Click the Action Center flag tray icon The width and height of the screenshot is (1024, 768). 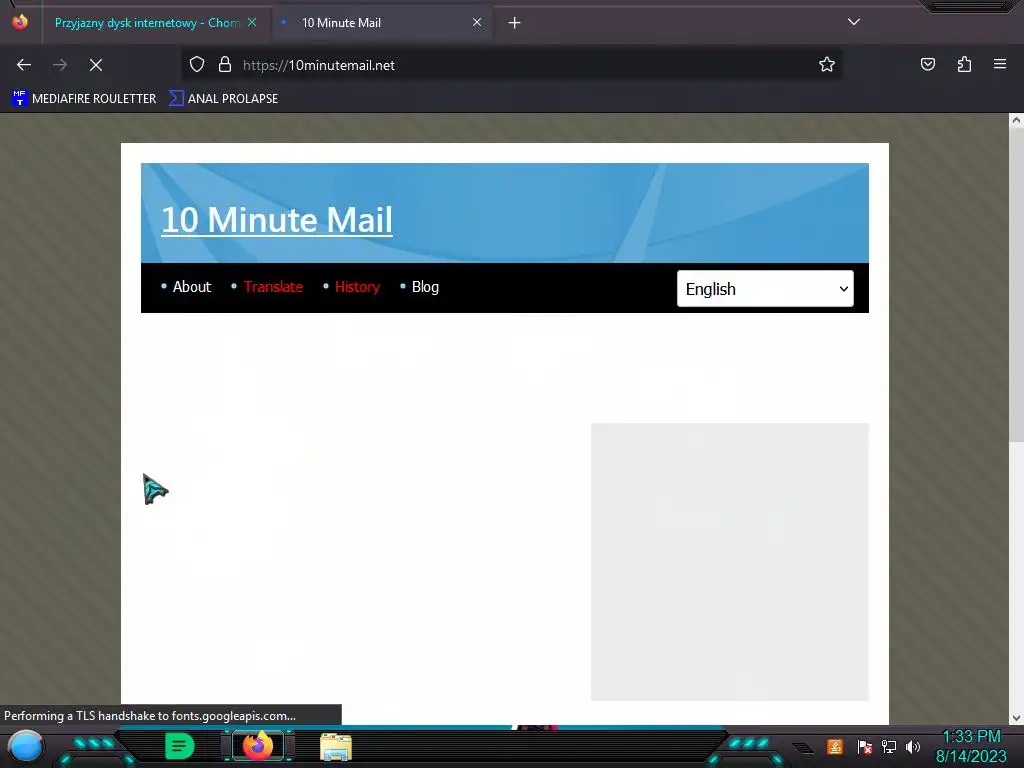(864, 746)
